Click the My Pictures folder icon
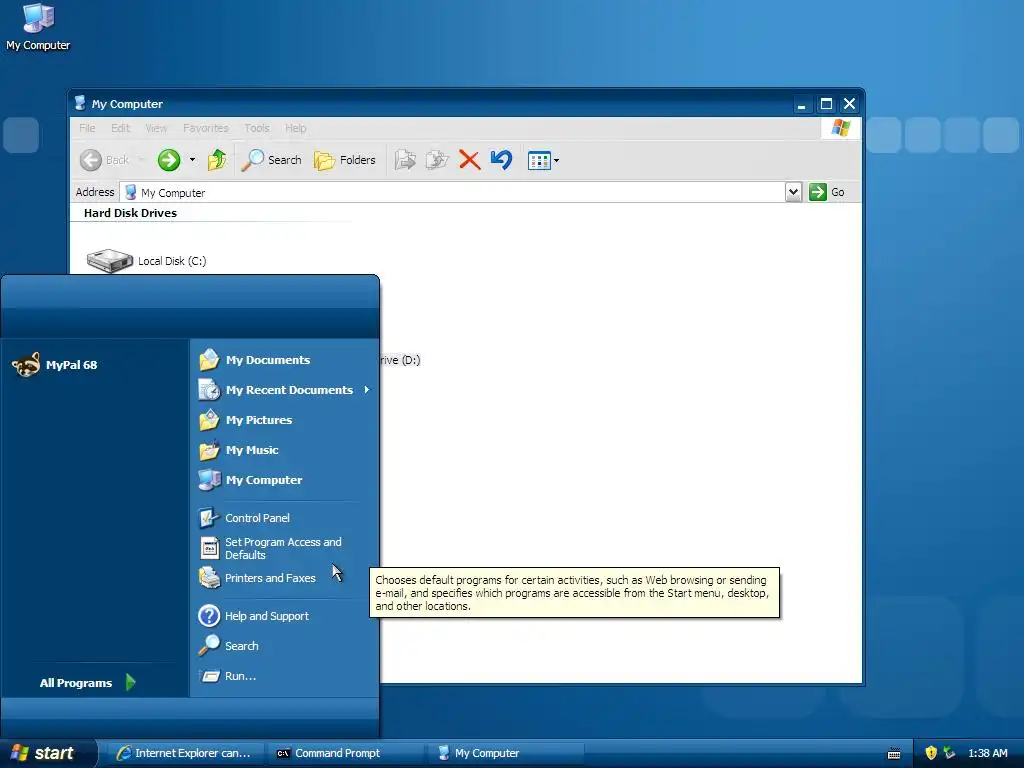This screenshot has width=1024, height=768. pyautogui.click(x=209, y=420)
